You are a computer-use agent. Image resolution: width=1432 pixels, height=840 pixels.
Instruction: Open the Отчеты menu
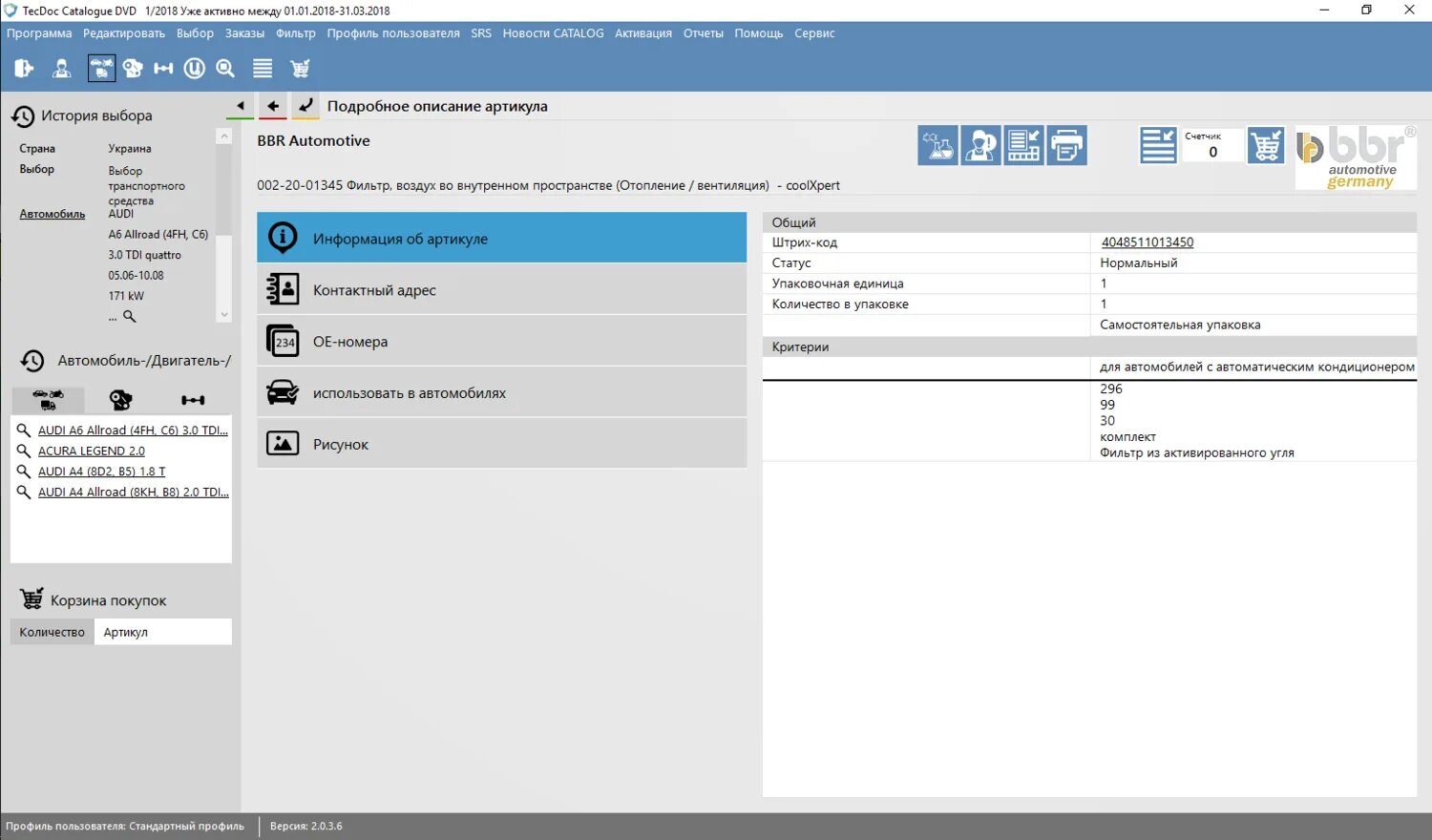tap(704, 33)
